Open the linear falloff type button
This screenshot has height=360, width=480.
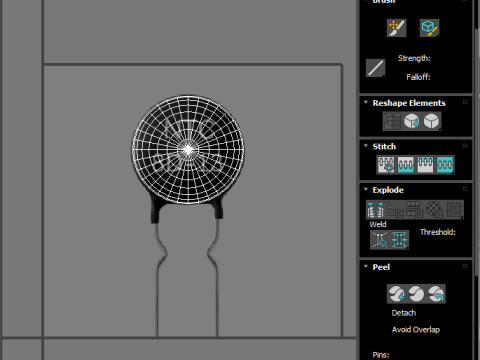(376, 68)
